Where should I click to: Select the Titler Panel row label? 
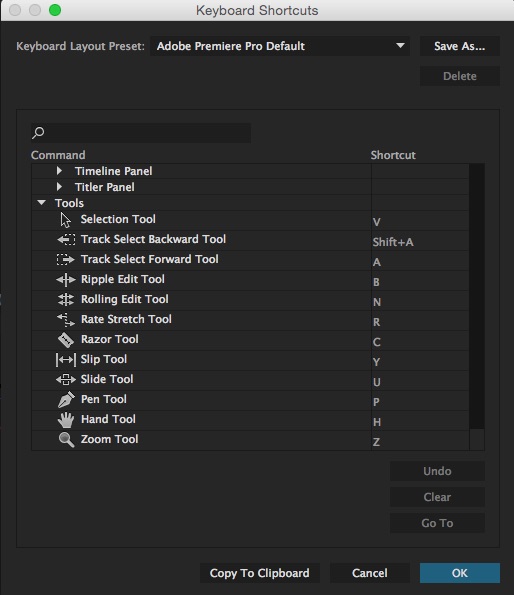(105, 187)
